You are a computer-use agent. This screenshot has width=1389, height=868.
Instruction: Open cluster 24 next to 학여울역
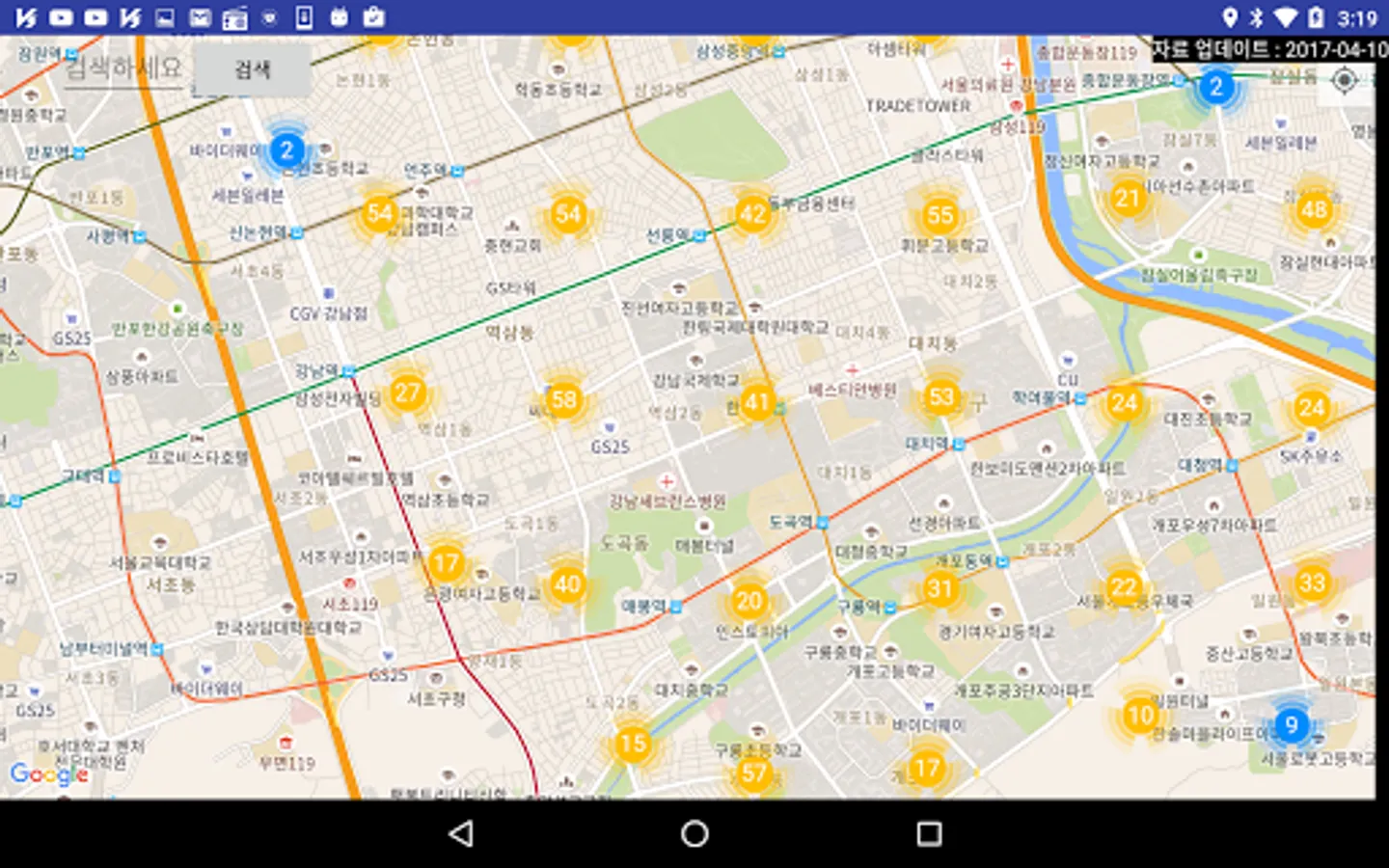point(1124,402)
